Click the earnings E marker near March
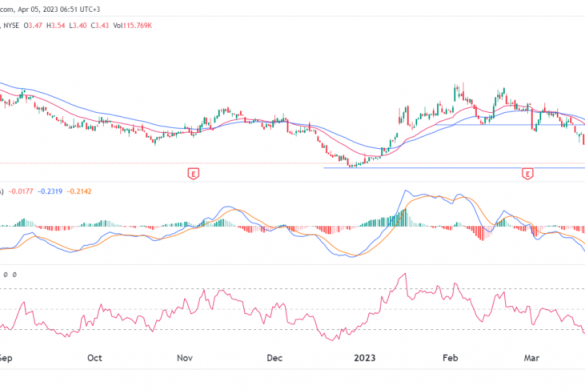This screenshot has height=390, width=585. pyautogui.click(x=527, y=174)
